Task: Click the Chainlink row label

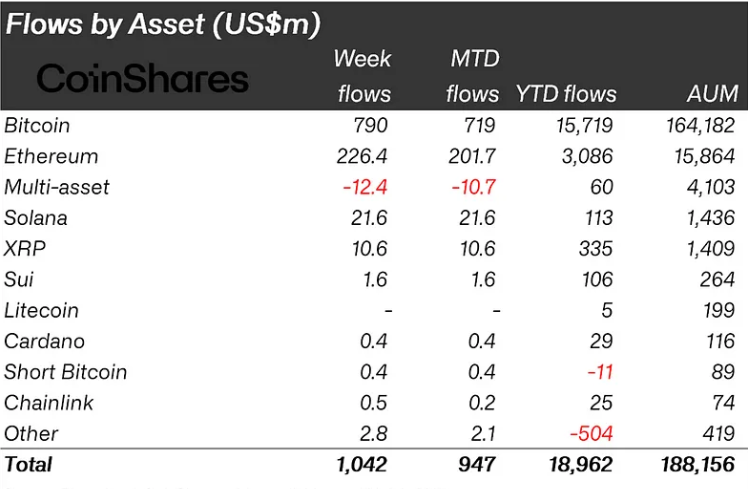Action: tap(48, 403)
